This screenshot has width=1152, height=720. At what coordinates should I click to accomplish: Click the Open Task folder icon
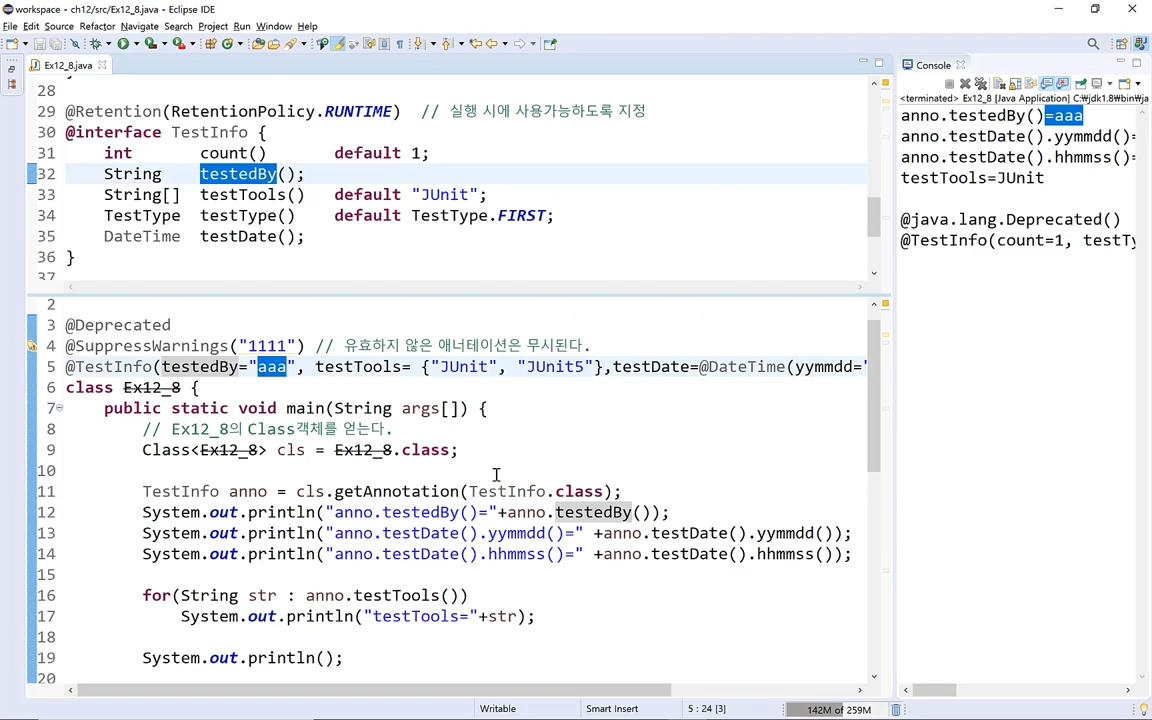click(x=273, y=44)
